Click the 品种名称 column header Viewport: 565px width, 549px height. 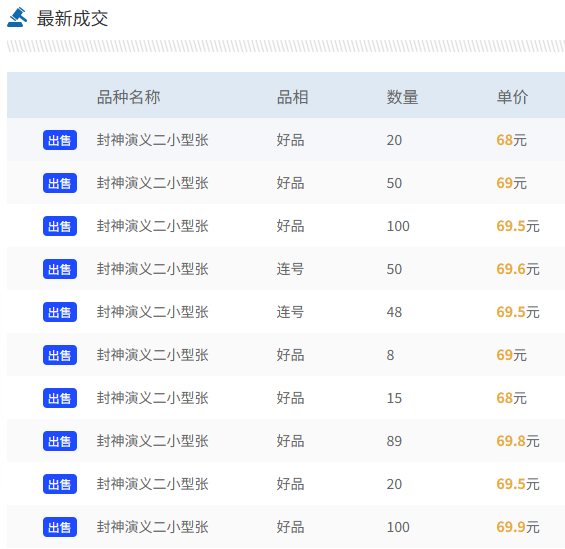[129, 97]
